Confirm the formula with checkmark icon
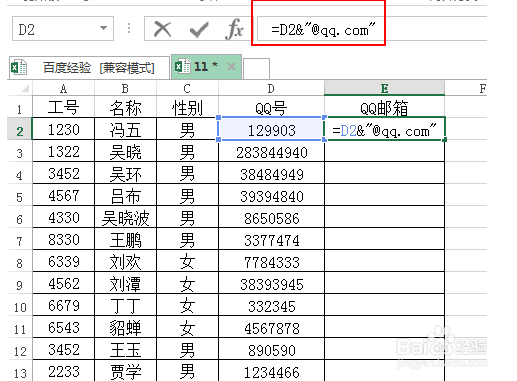This screenshot has height=381, width=517. (x=199, y=30)
